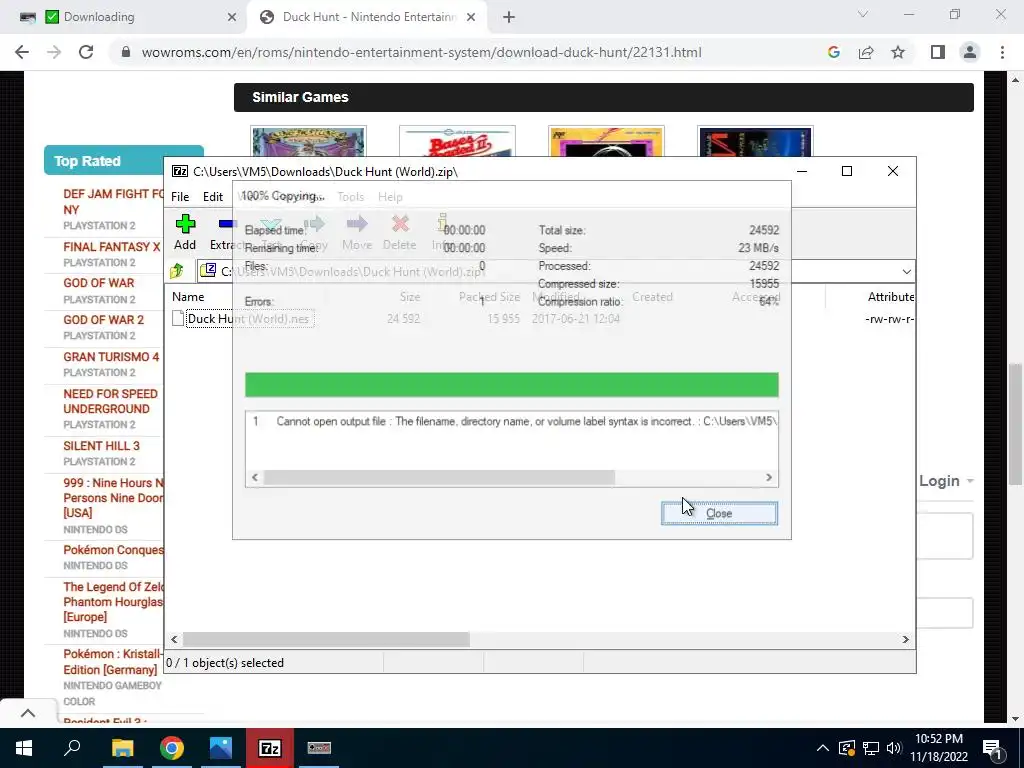
Task: Open SILENT HILL 3 link
Action: pyautogui.click(x=101, y=446)
